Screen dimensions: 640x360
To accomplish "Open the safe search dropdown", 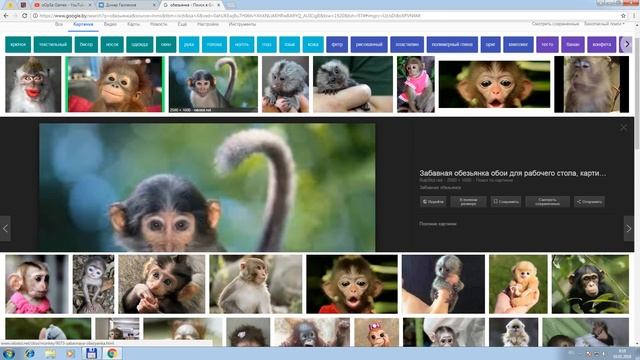I will click(604, 24).
